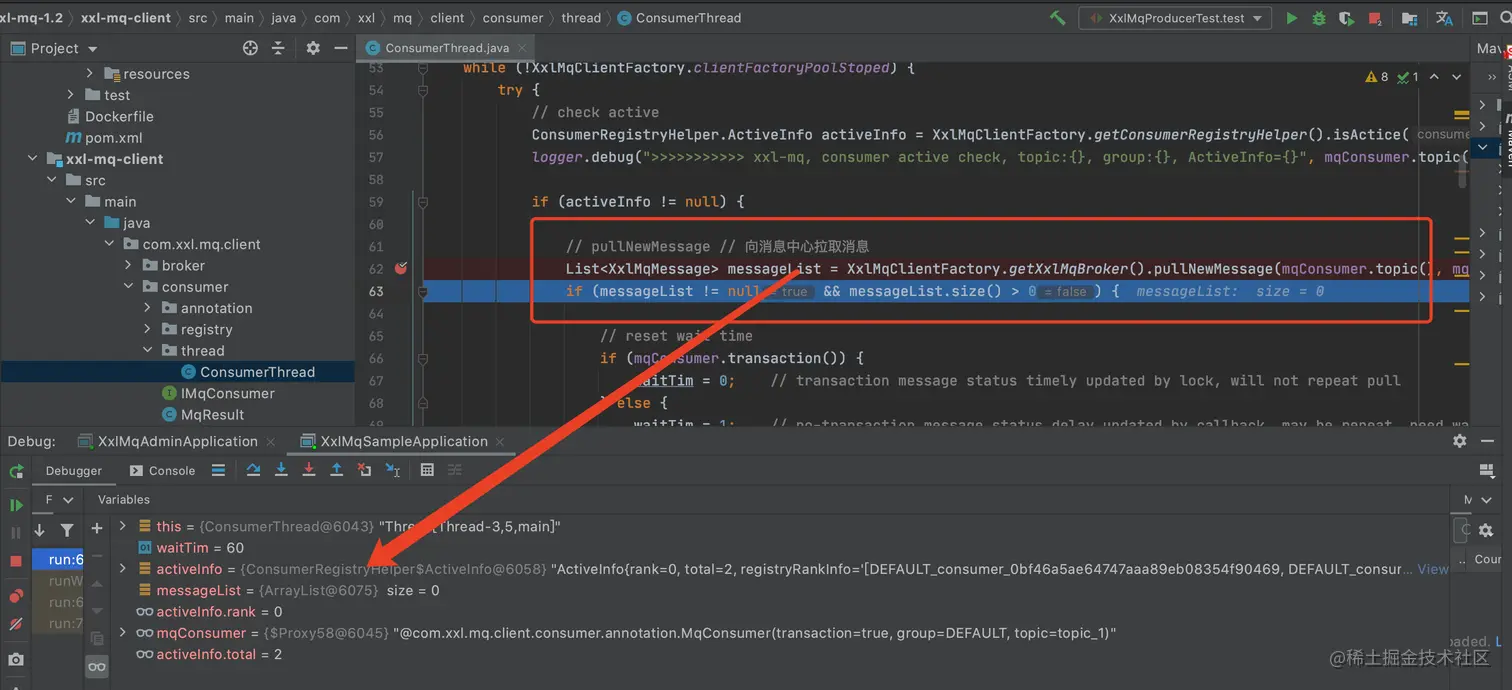Open Project Structure folder icon in toolbar
The width and height of the screenshot is (1512, 690).
(1409, 18)
